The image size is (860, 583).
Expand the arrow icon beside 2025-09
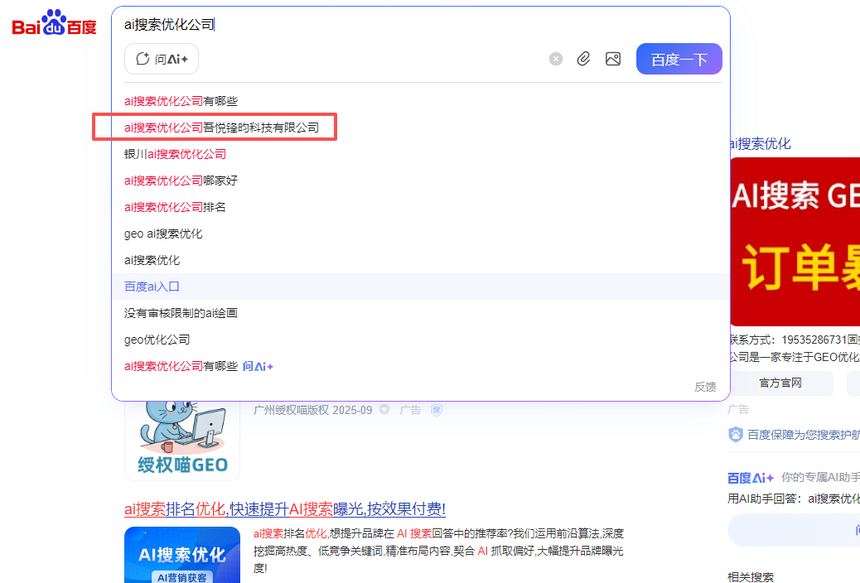[384, 410]
